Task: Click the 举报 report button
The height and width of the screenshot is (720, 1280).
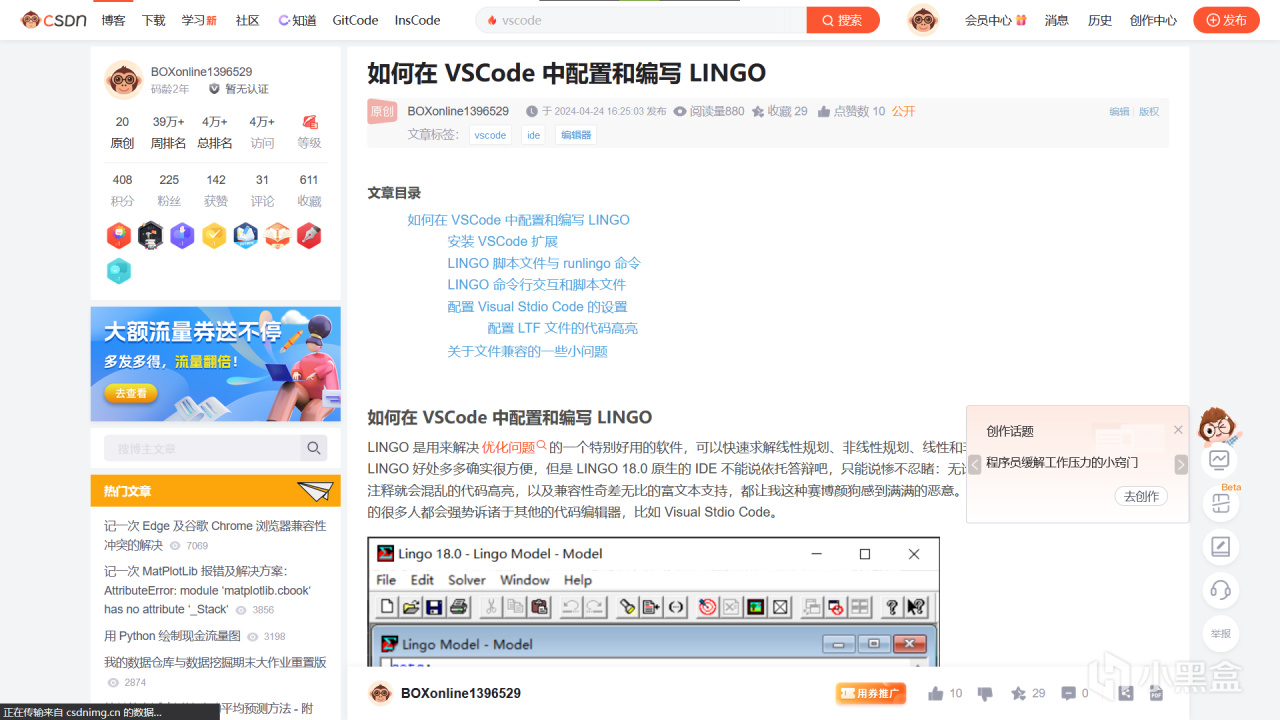Action: pos(1220,634)
